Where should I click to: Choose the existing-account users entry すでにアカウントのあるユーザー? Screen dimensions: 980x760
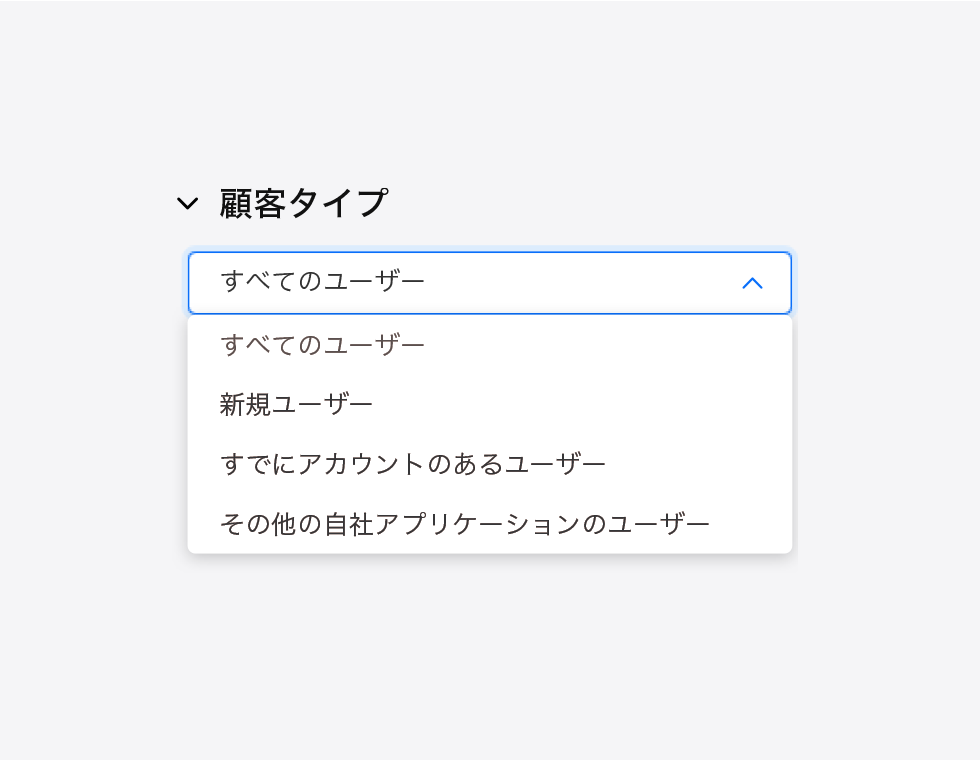click(x=413, y=464)
